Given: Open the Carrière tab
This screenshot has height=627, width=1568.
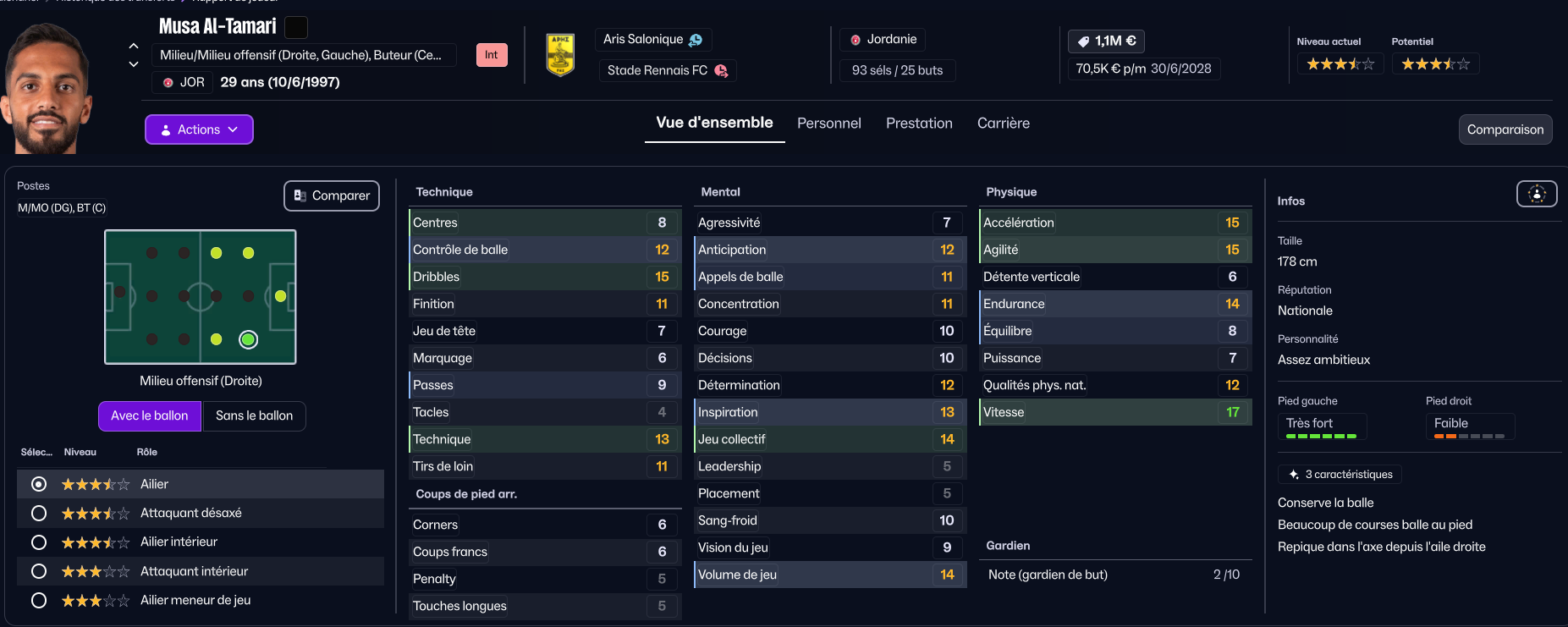Looking at the screenshot, I should click(x=1003, y=124).
